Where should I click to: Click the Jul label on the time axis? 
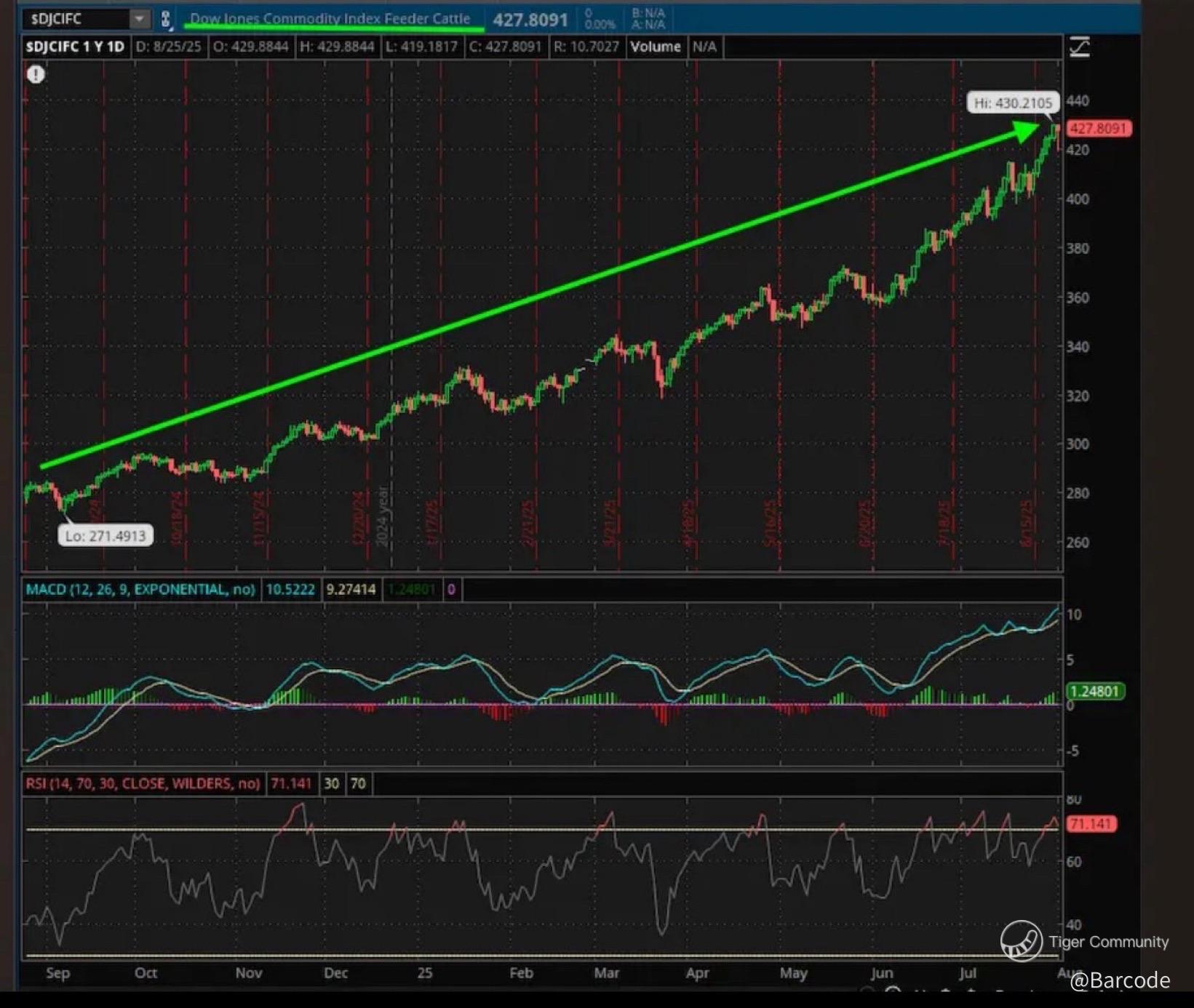[968, 973]
